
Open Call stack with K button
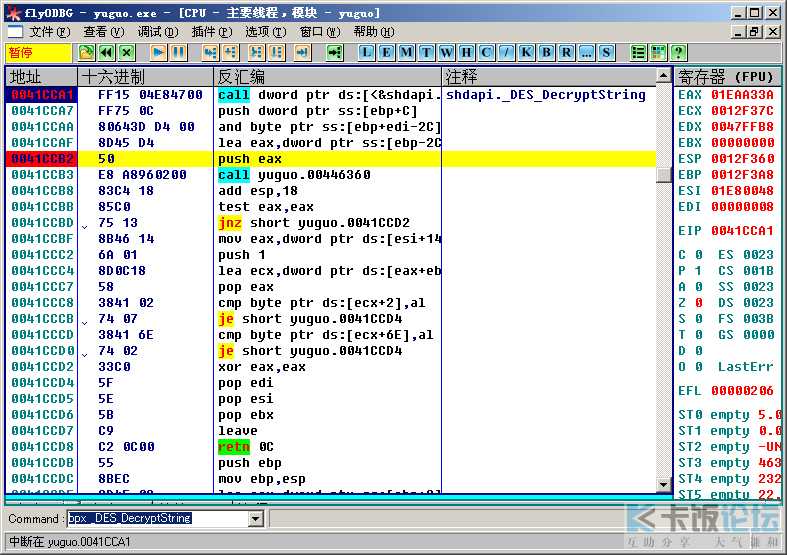tap(527, 53)
